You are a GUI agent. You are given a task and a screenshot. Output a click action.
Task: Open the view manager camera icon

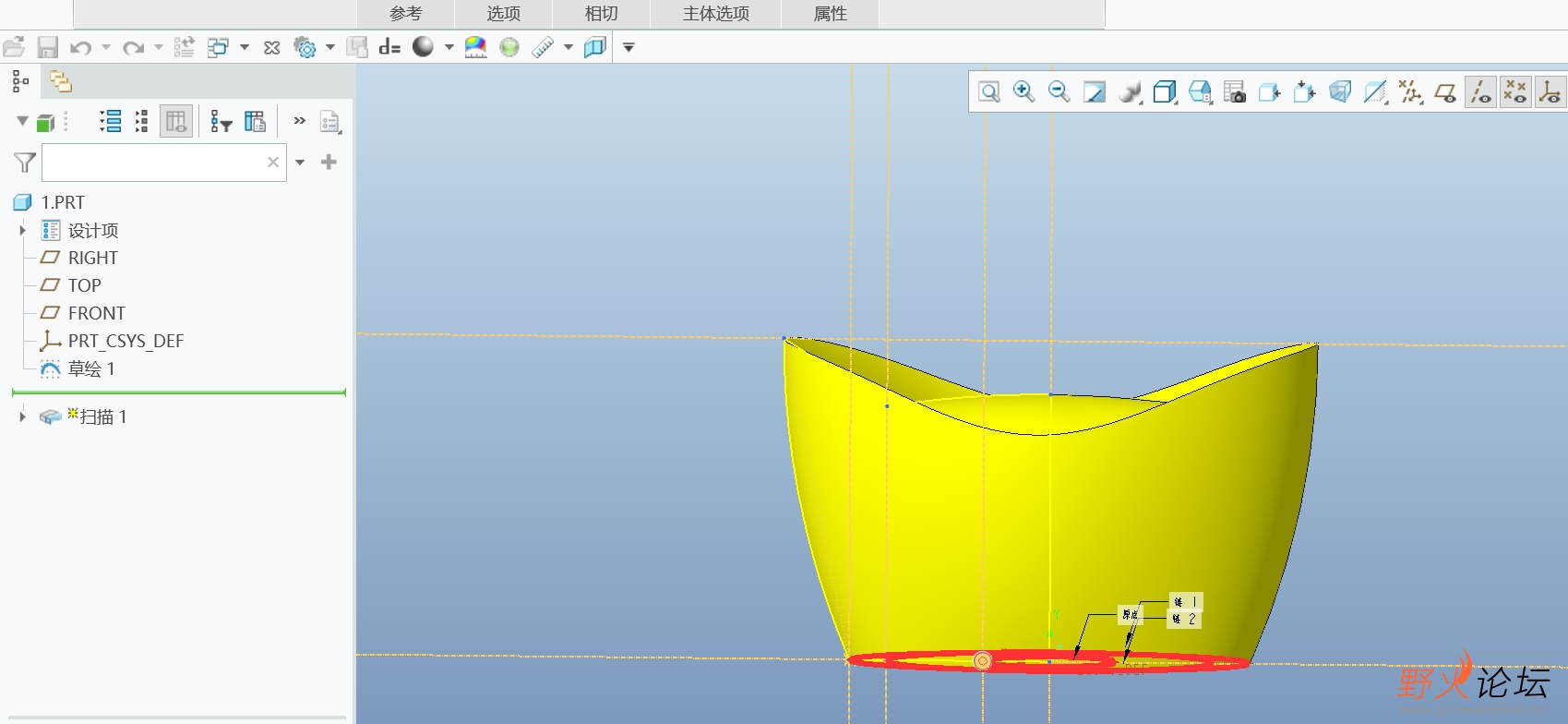point(1235,91)
